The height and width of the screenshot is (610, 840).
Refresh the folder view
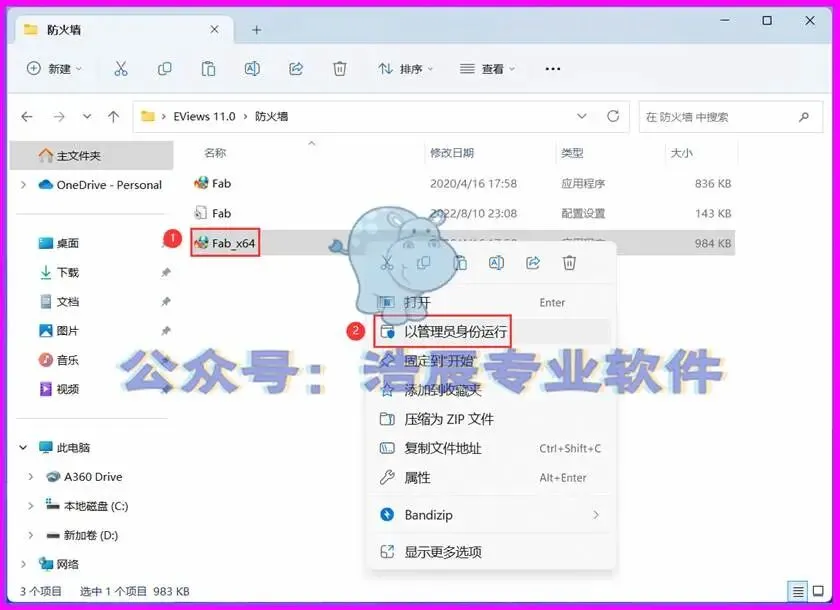point(613,116)
